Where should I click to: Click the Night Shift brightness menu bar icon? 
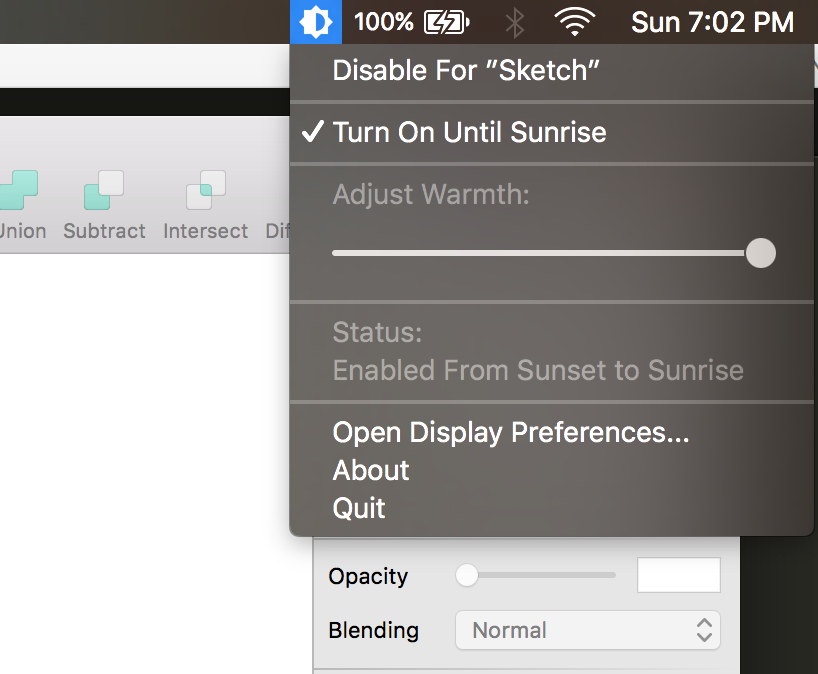coord(316,22)
